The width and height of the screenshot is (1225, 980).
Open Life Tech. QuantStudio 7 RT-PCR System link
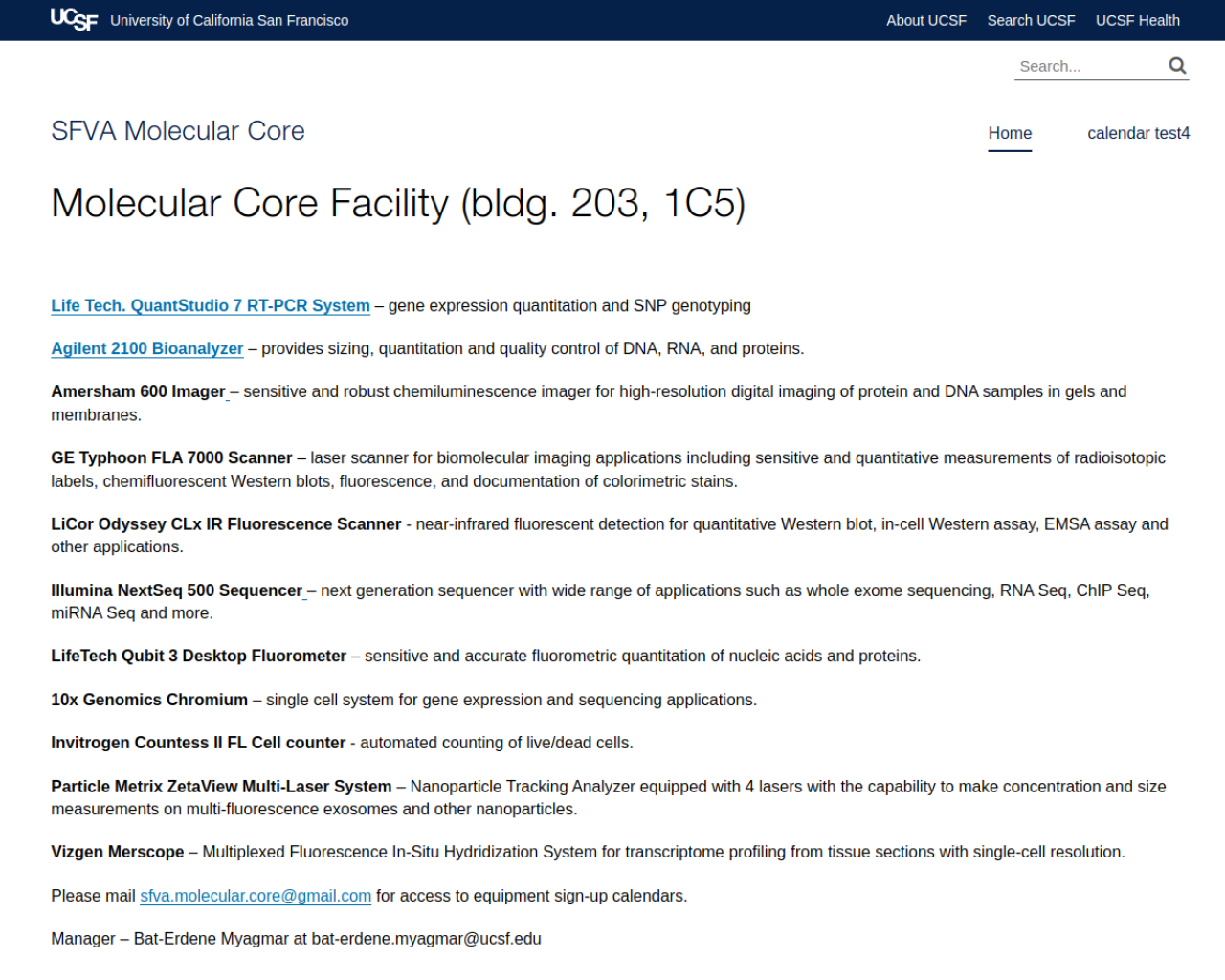pyautogui.click(x=211, y=305)
